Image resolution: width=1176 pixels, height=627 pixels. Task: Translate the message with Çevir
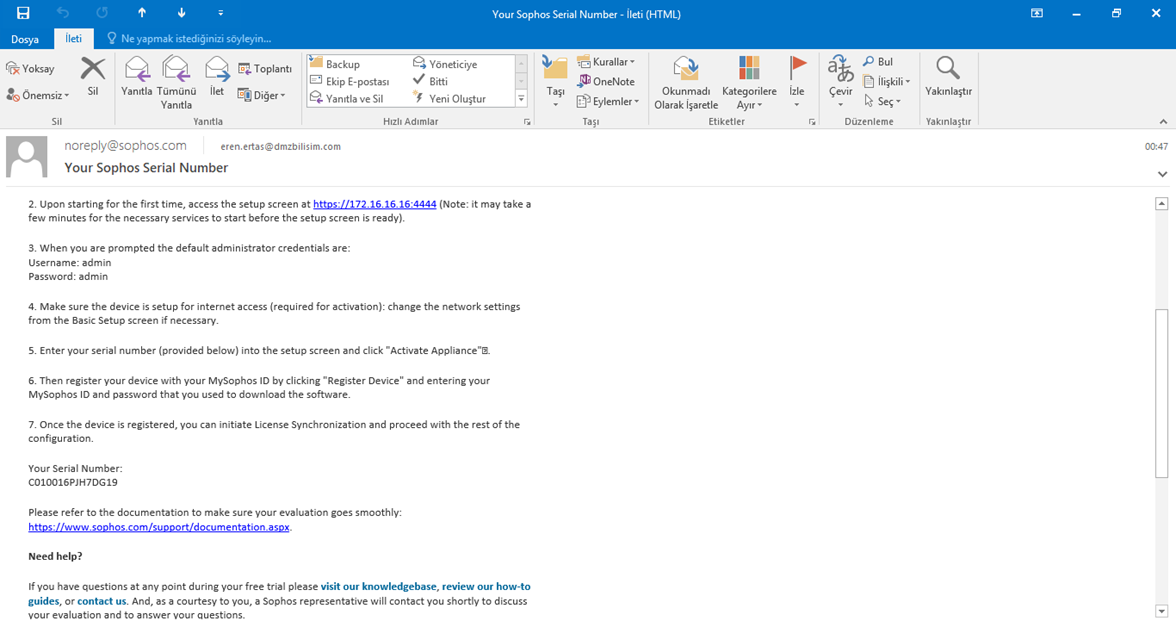click(x=840, y=82)
